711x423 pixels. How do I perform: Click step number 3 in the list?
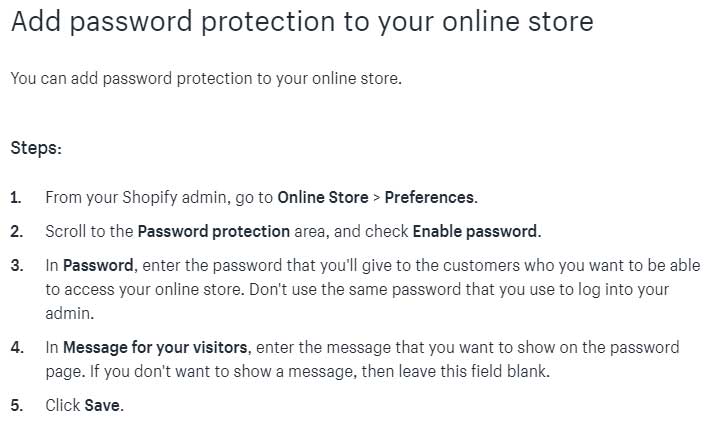point(16,265)
